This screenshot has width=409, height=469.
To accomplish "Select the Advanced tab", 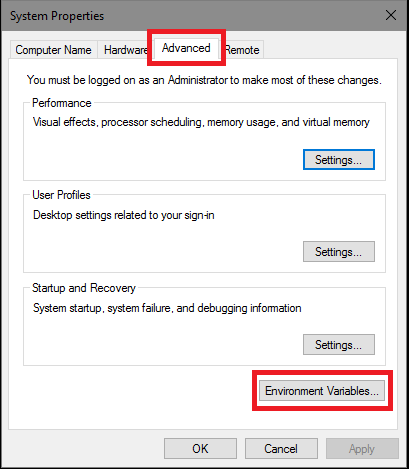I will (x=186, y=48).
